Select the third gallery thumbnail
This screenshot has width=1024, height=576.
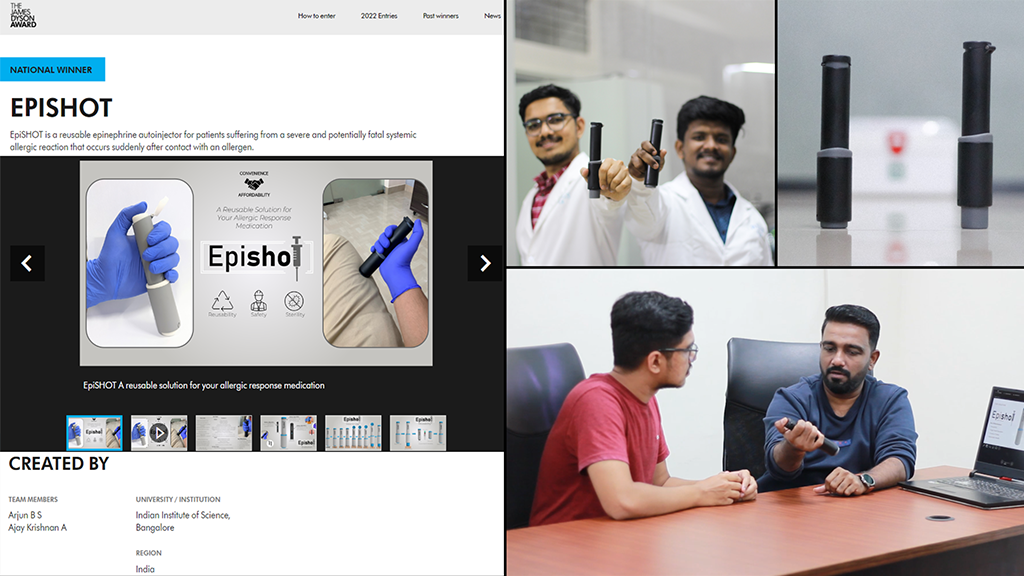(x=223, y=432)
